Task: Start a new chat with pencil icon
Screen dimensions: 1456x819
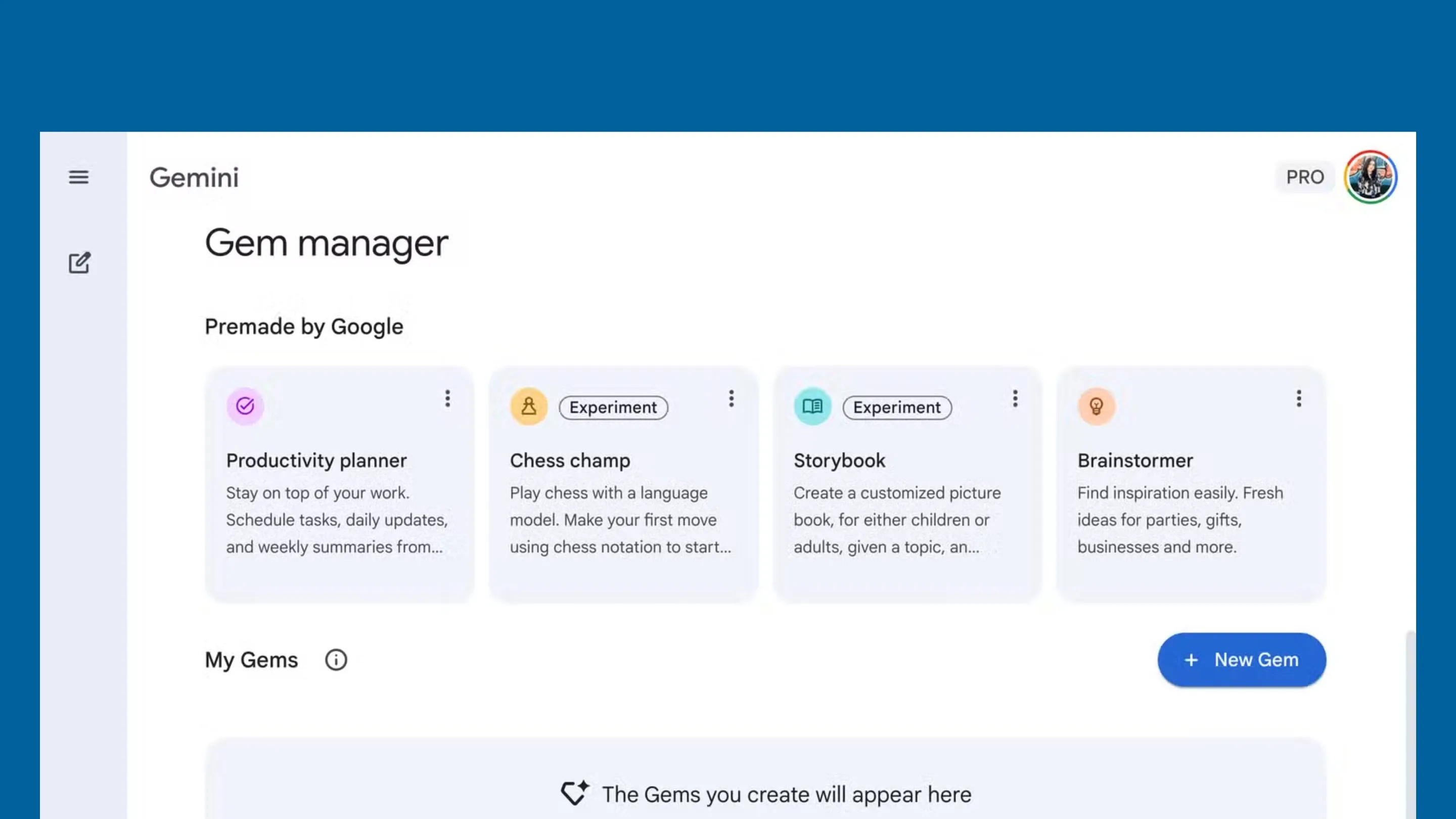Action: tap(79, 263)
